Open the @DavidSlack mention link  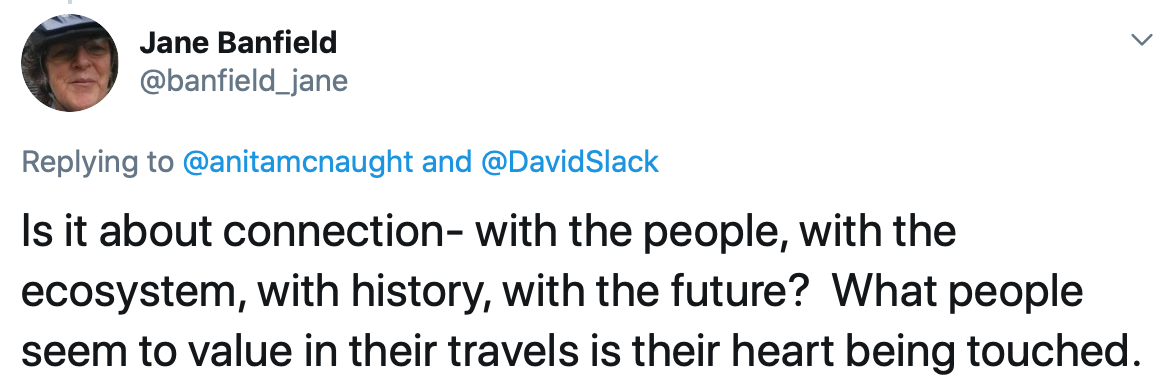coord(570,162)
